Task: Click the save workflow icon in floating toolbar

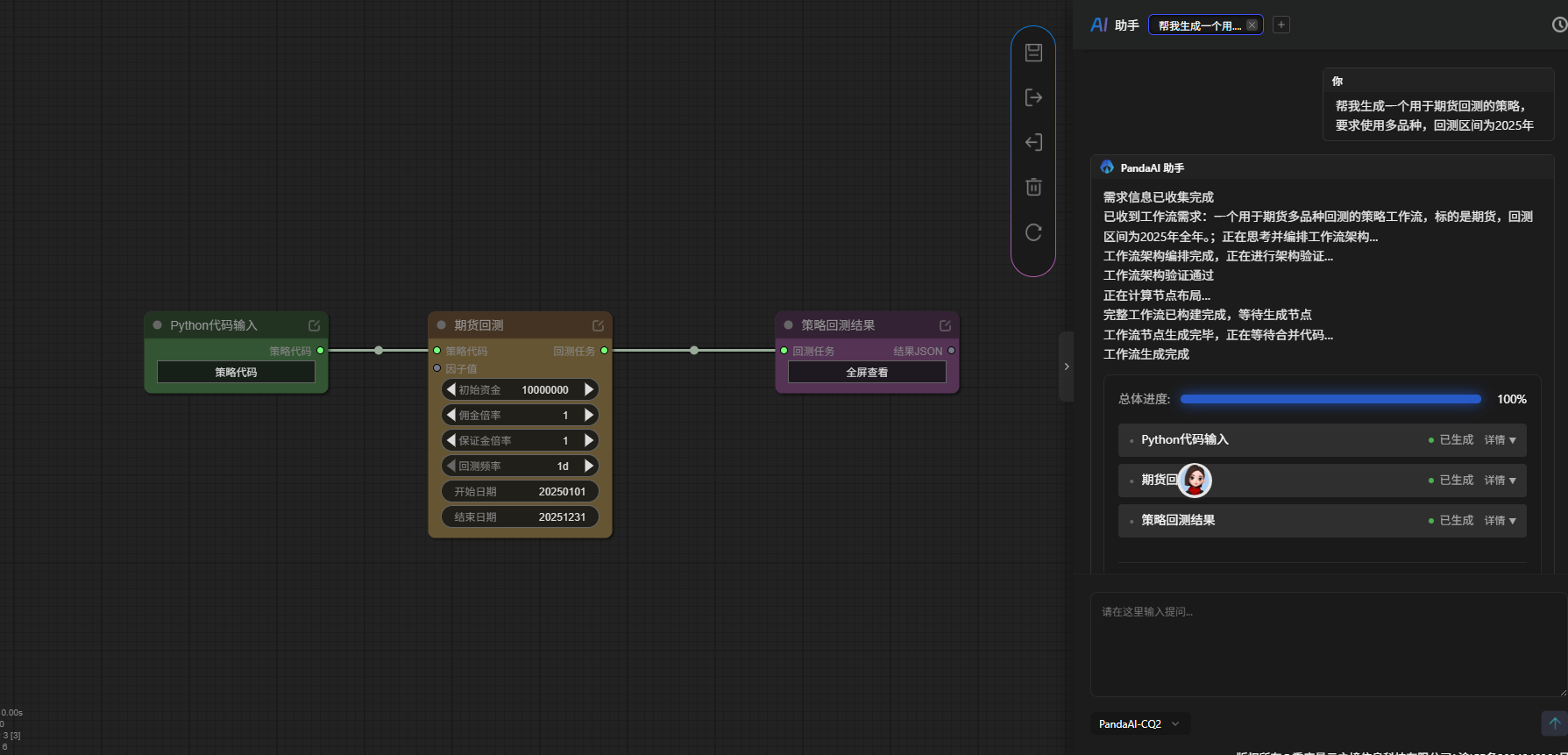Action: tap(1033, 53)
